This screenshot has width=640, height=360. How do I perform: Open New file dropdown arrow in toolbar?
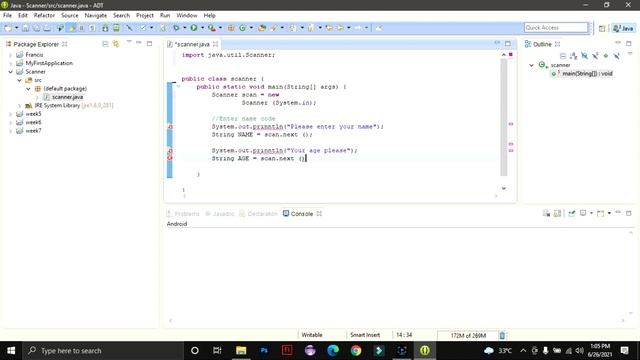pyautogui.click(x=16, y=28)
